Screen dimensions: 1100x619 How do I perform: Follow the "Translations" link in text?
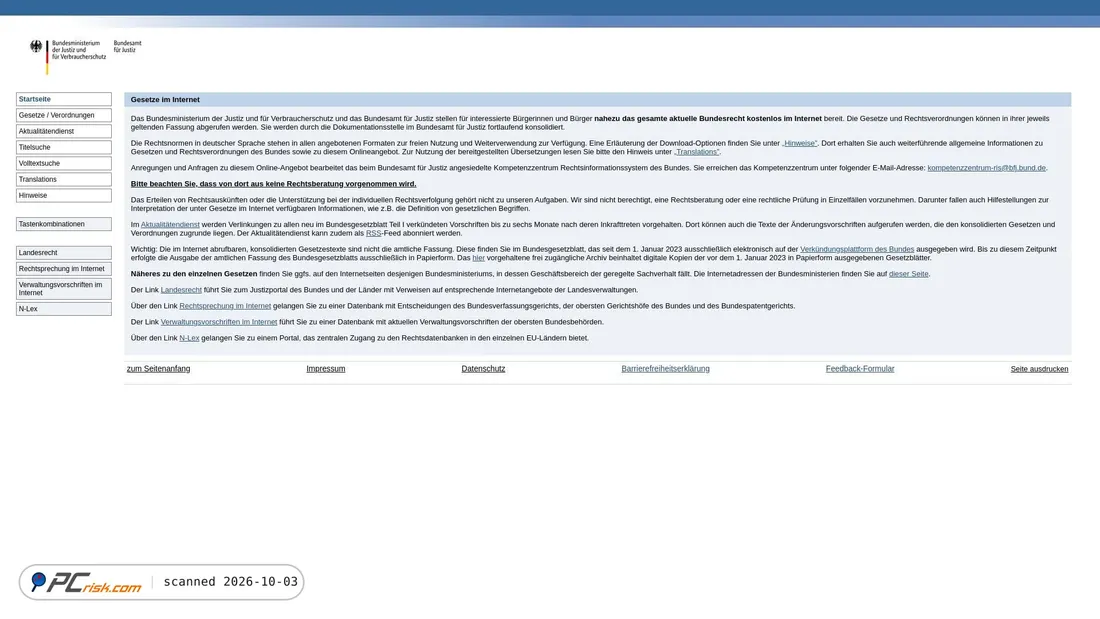697,152
